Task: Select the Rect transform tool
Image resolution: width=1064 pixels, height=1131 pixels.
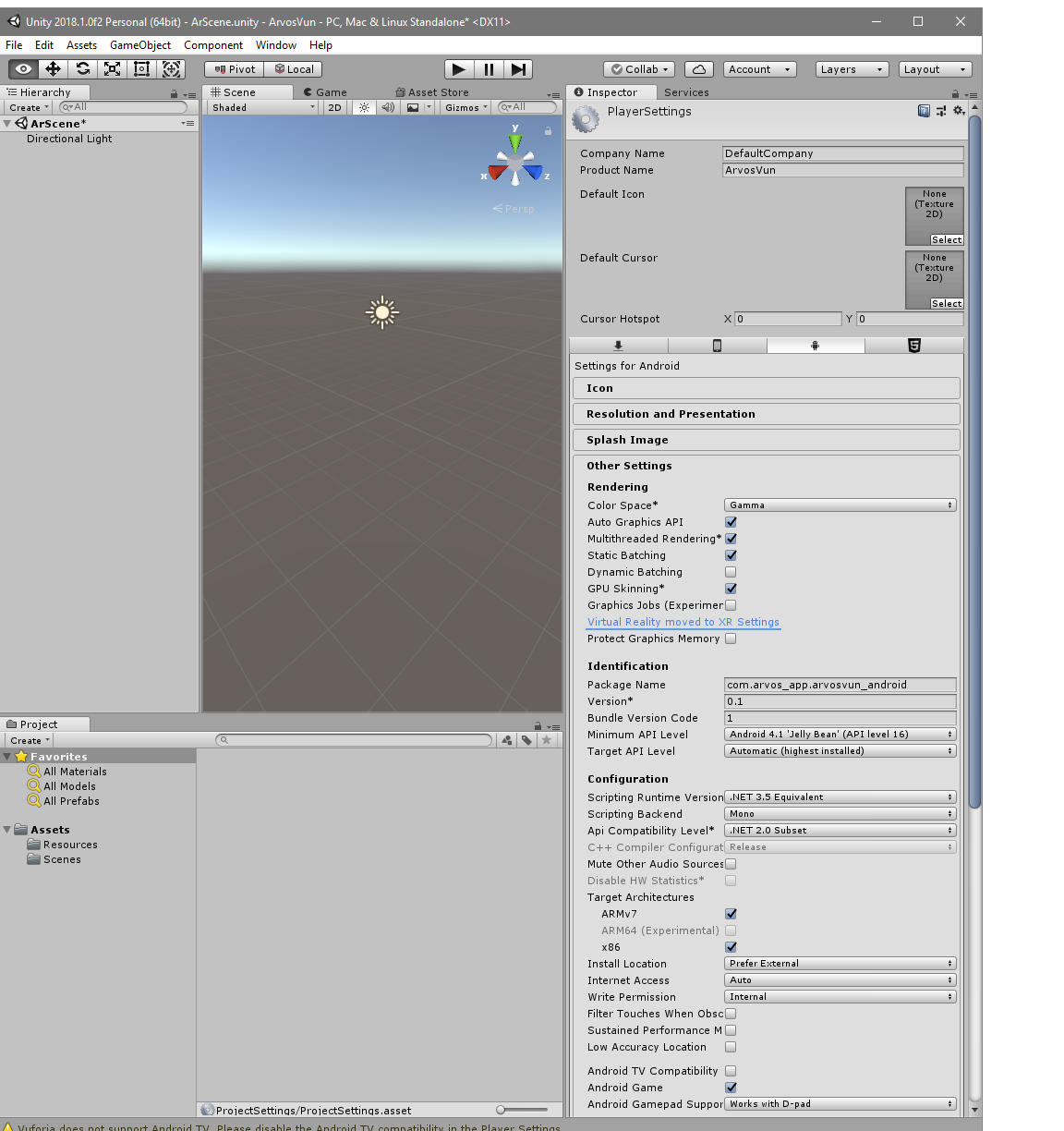Action: tap(141, 68)
